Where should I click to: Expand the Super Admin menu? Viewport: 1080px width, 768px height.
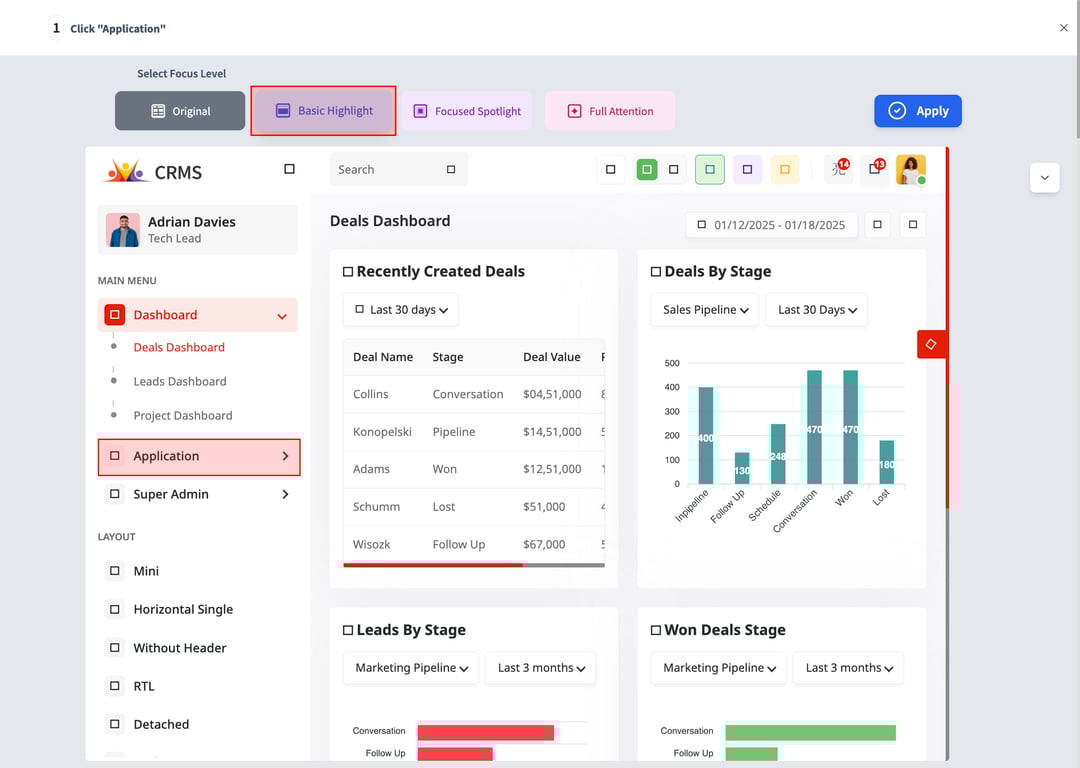(x=198, y=494)
